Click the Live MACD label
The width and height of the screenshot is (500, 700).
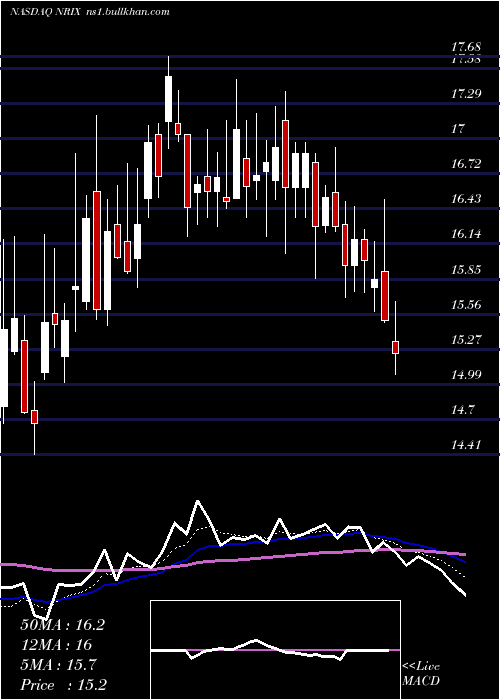421,674
